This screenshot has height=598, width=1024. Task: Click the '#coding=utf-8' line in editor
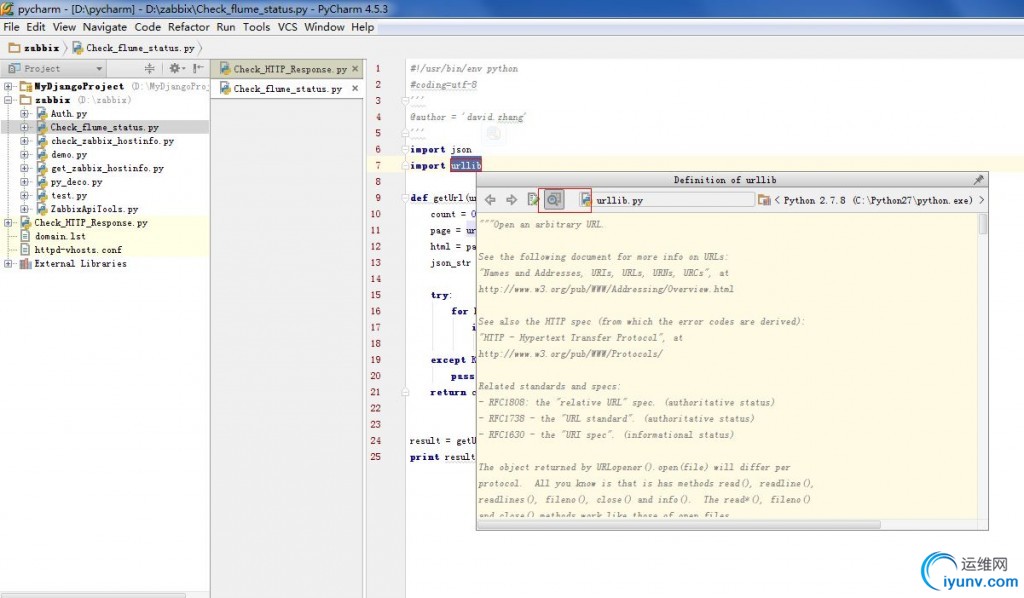click(443, 84)
